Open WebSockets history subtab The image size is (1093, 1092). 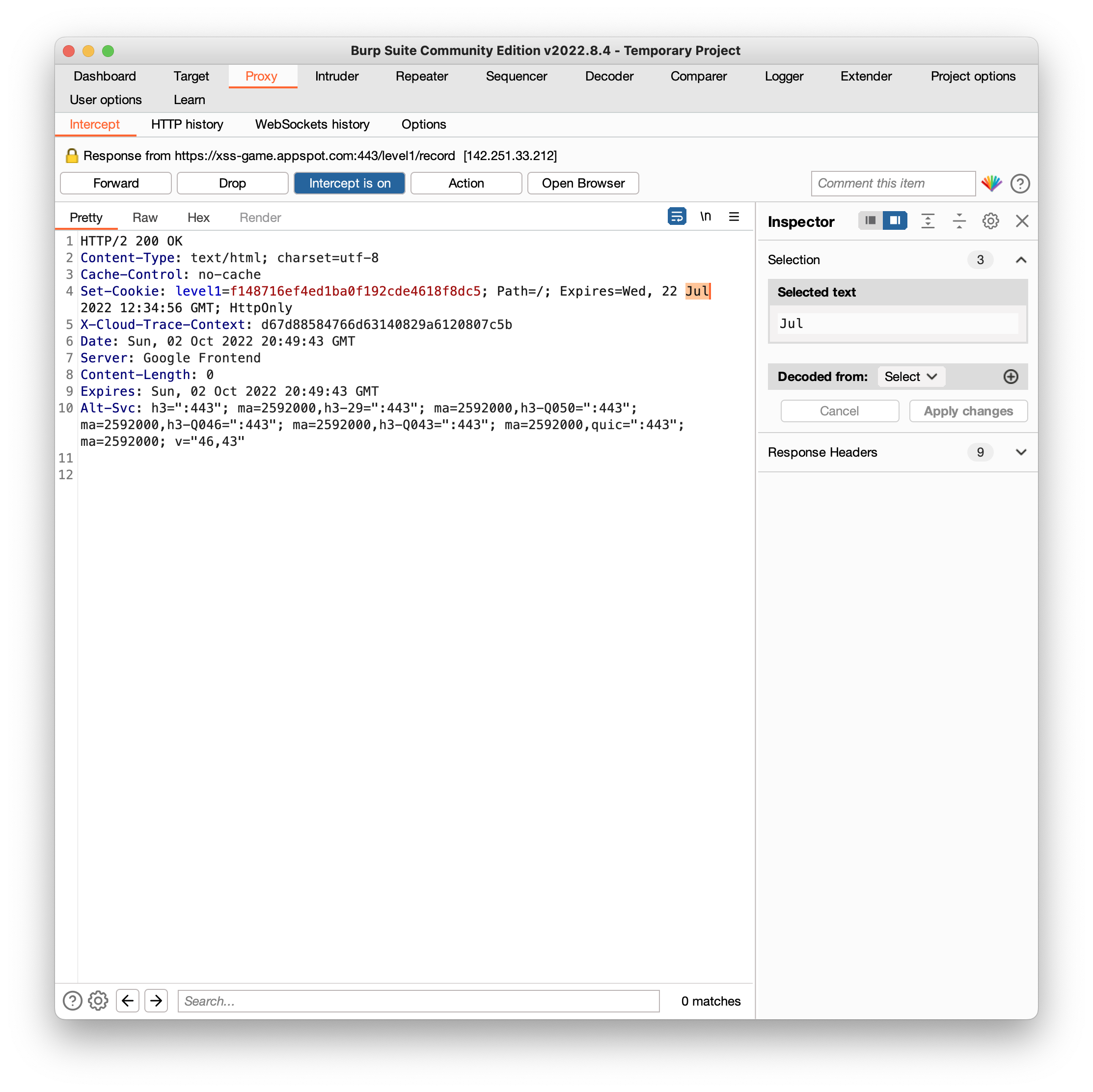tap(312, 125)
